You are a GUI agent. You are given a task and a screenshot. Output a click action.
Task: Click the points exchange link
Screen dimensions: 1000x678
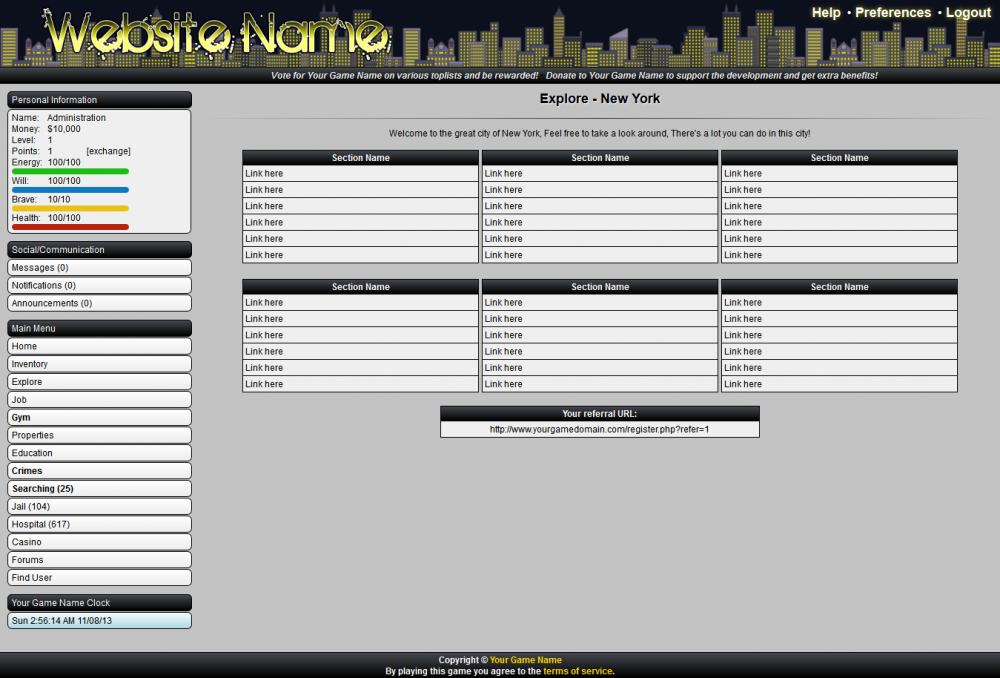(x=108, y=151)
